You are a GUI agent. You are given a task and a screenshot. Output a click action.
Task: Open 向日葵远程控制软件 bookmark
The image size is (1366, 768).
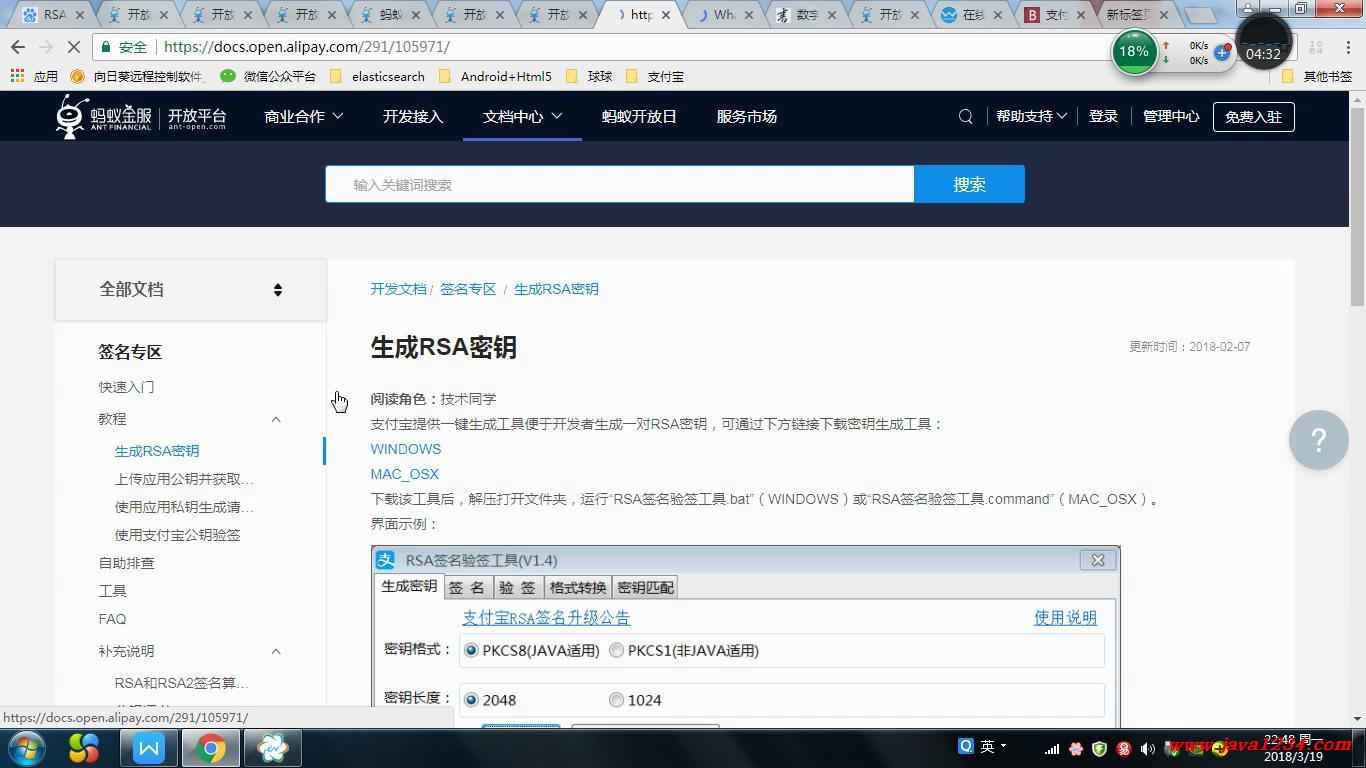tap(137, 76)
